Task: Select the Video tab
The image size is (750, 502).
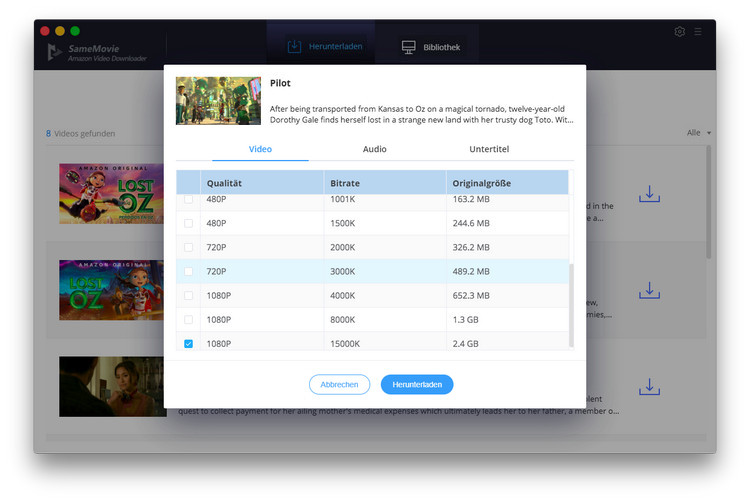Action: pyautogui.click(x=260, y=149)
